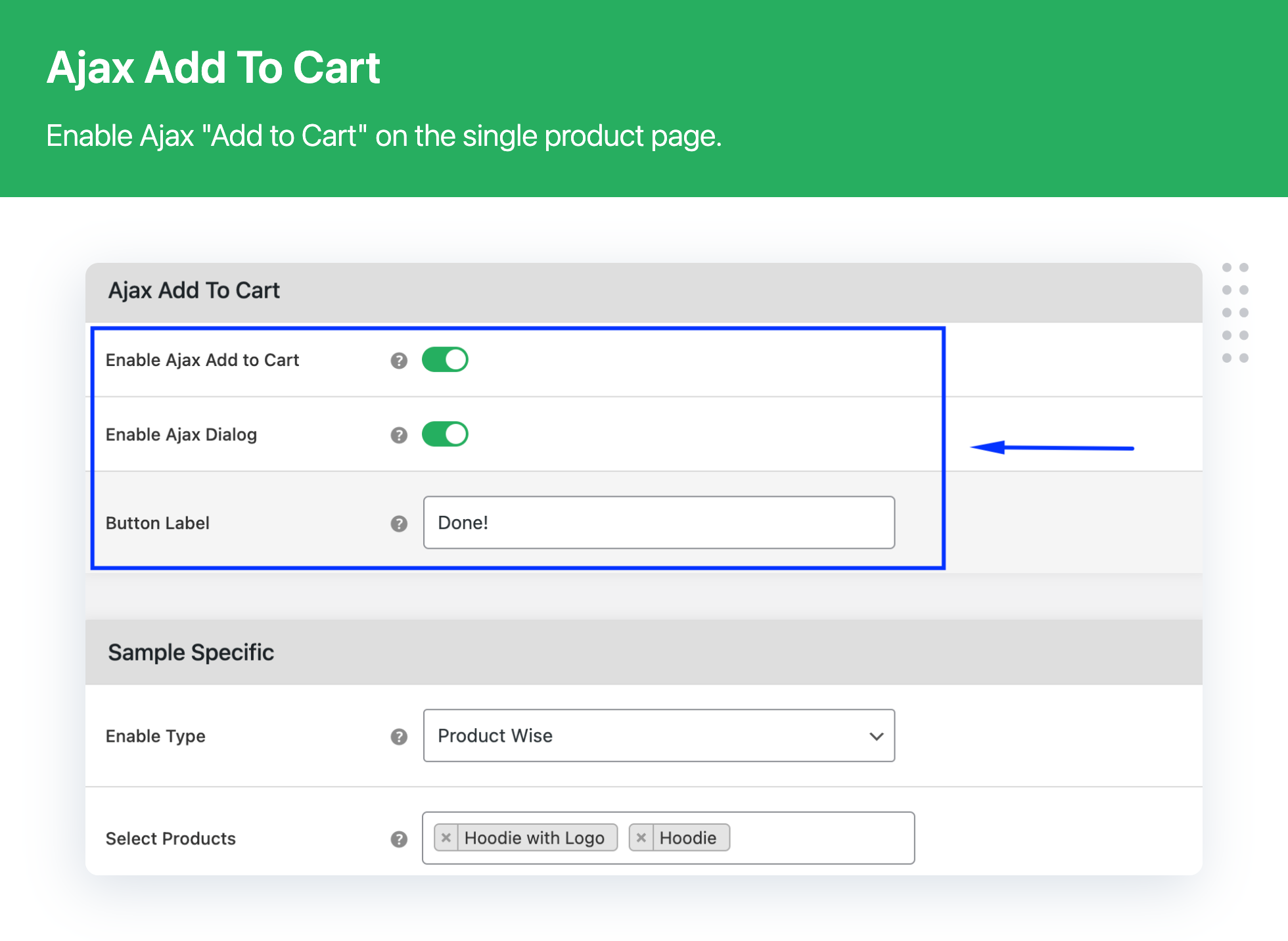Toggle the Enable Ajax Add to Cart switch

tap(445, 359)
